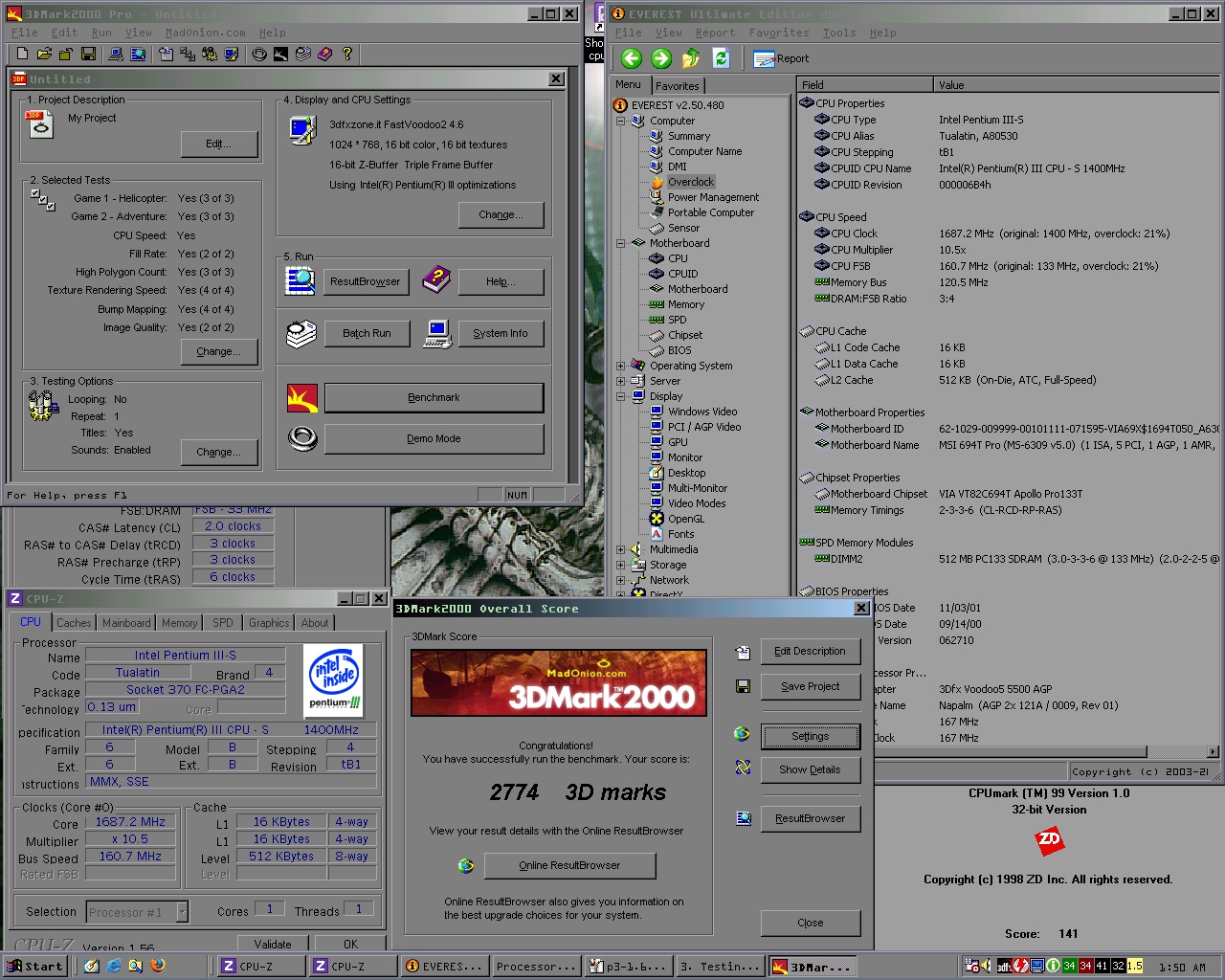Viewport: 1225px width, 980px height.
Task: Click New project icon in 3DMark toolbar
Action: (x=22, y=55)
